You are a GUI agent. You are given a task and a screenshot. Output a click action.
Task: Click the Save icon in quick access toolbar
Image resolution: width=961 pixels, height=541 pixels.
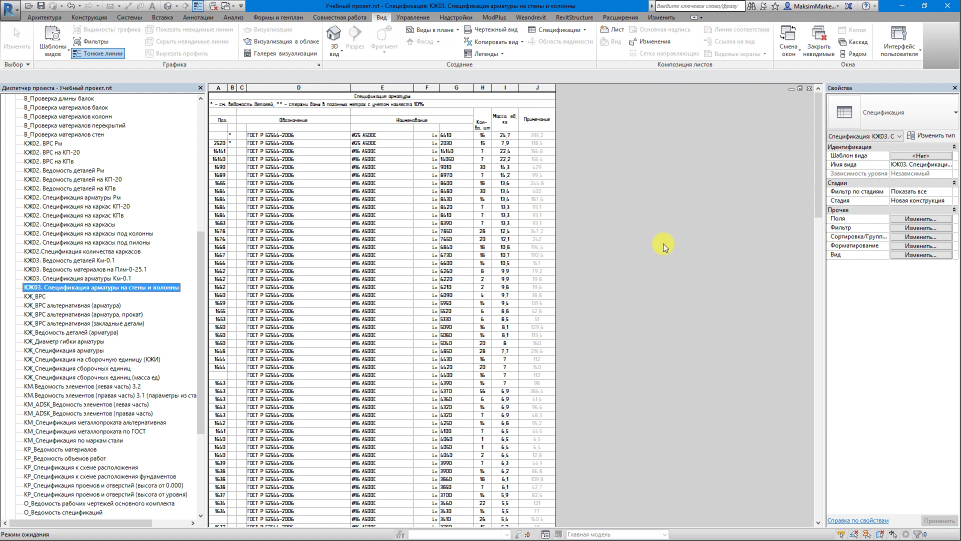[41, 6]
